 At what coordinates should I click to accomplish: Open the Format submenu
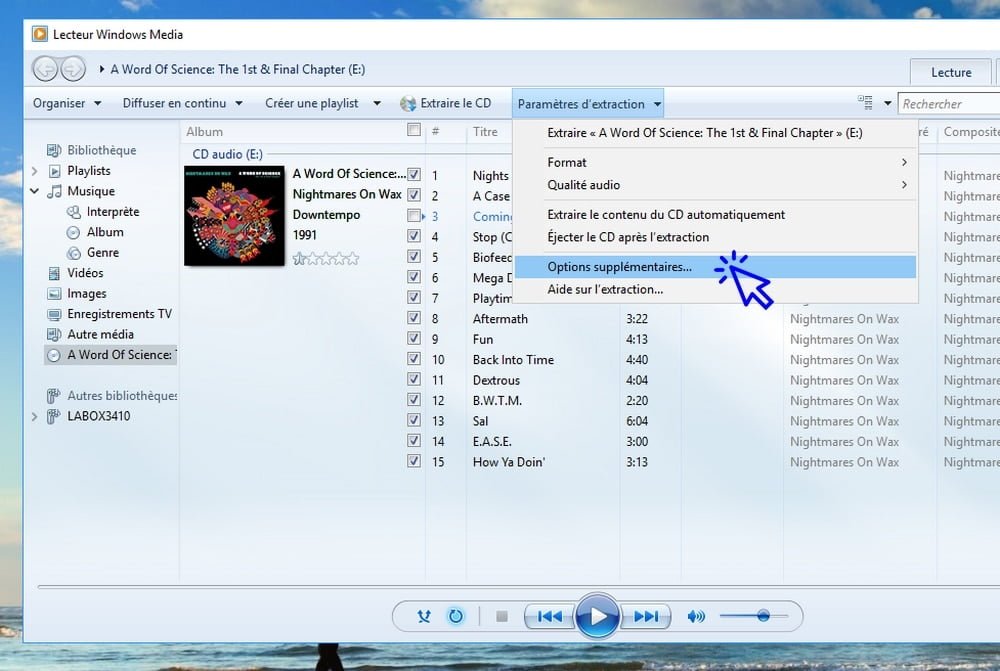tap(715, 163)
